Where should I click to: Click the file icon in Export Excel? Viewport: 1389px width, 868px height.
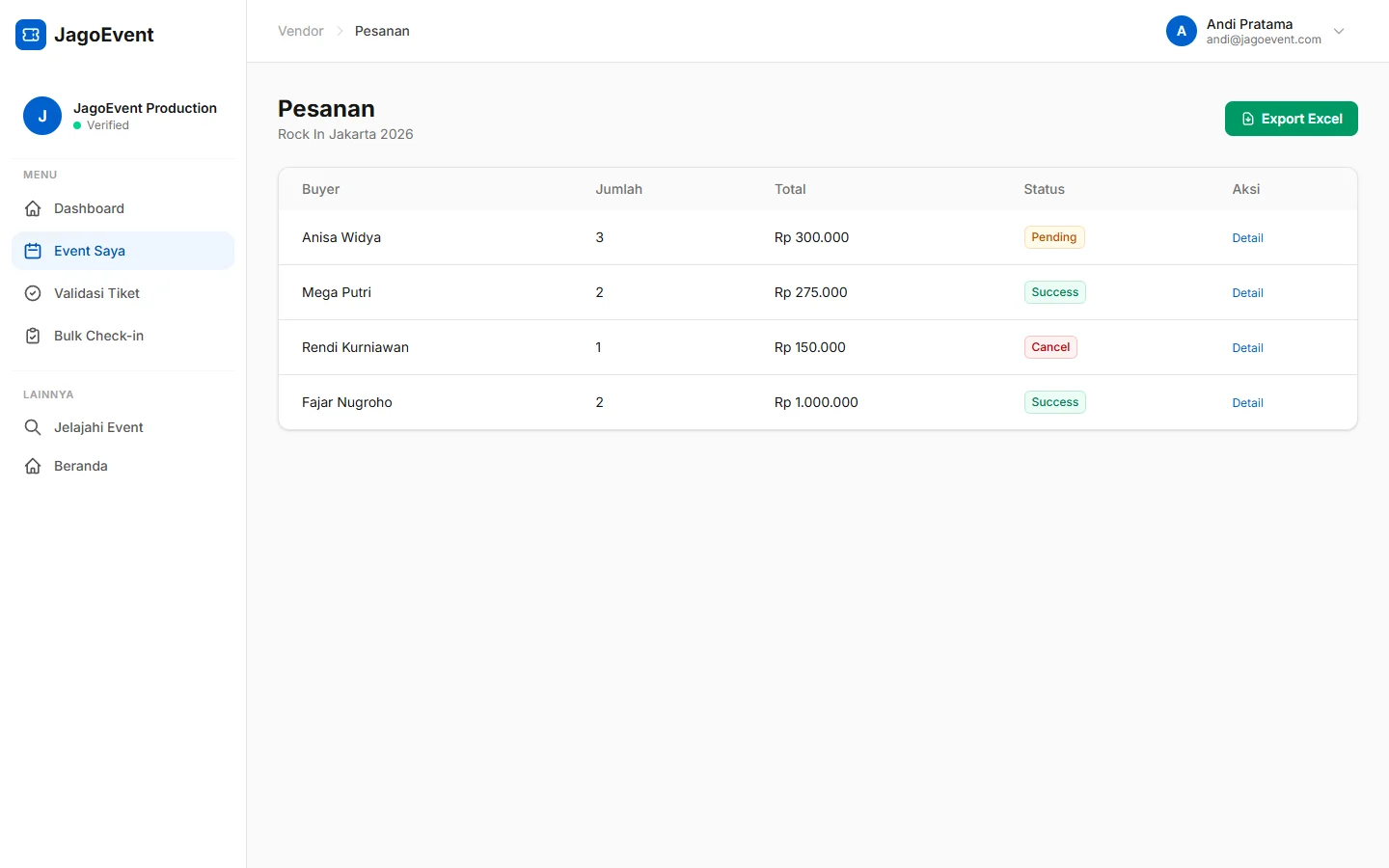click(x=1248, y=119)
